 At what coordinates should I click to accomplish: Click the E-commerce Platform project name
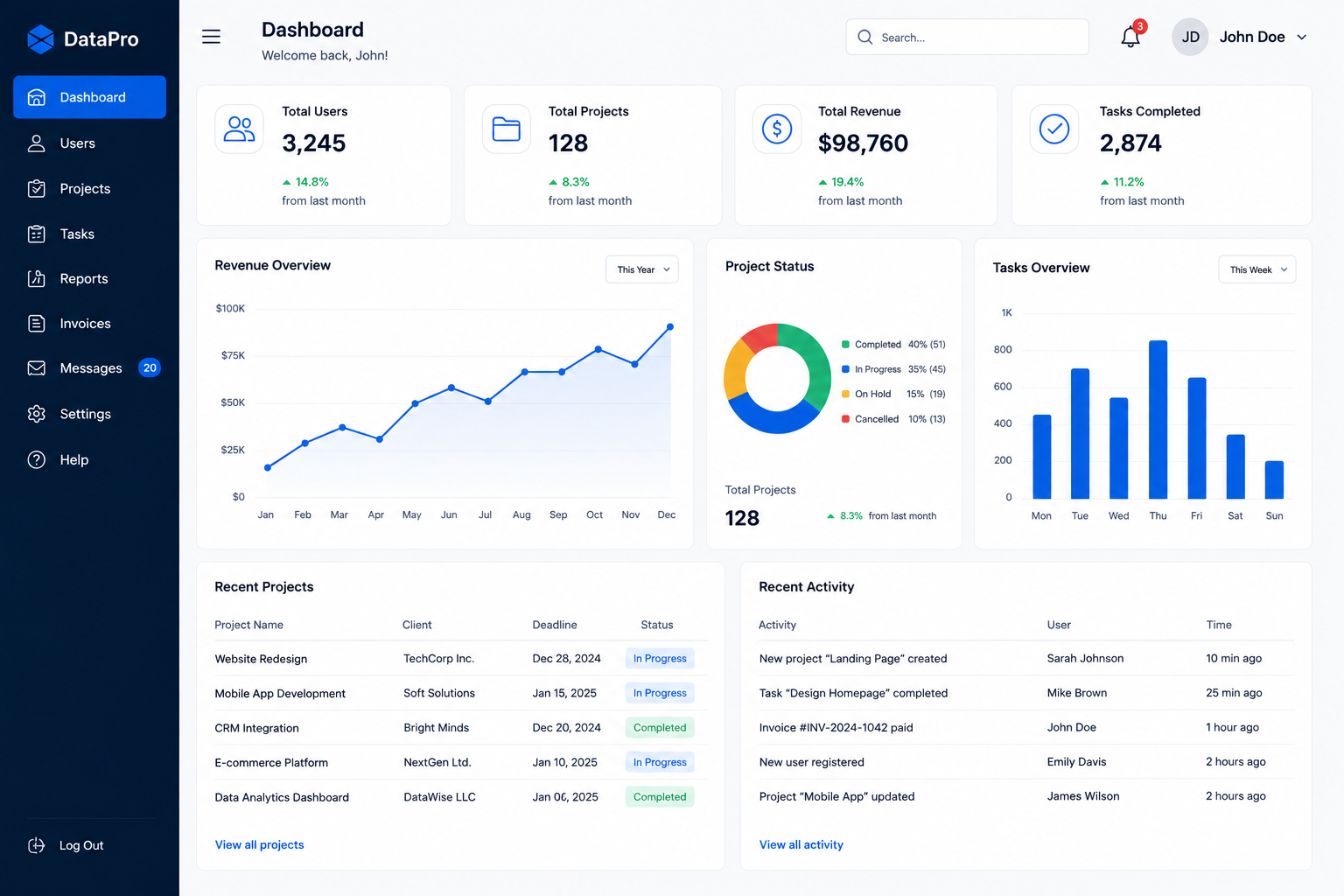(271, 763)
